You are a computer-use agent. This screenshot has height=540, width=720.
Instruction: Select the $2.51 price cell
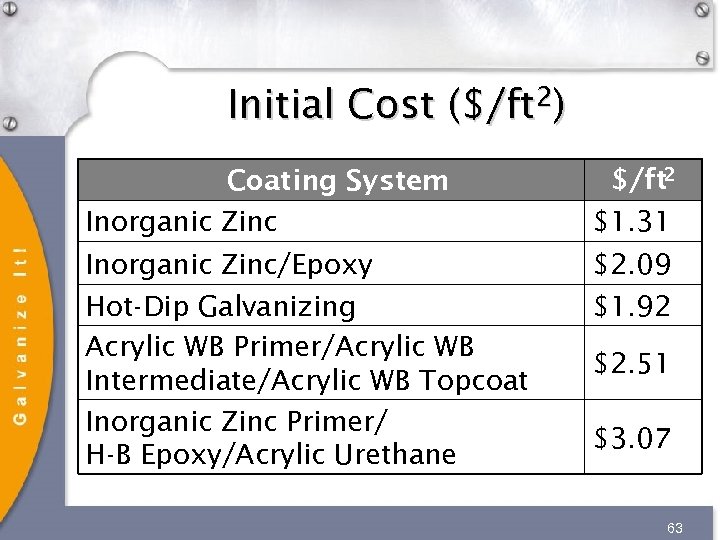tap(632, 363)
